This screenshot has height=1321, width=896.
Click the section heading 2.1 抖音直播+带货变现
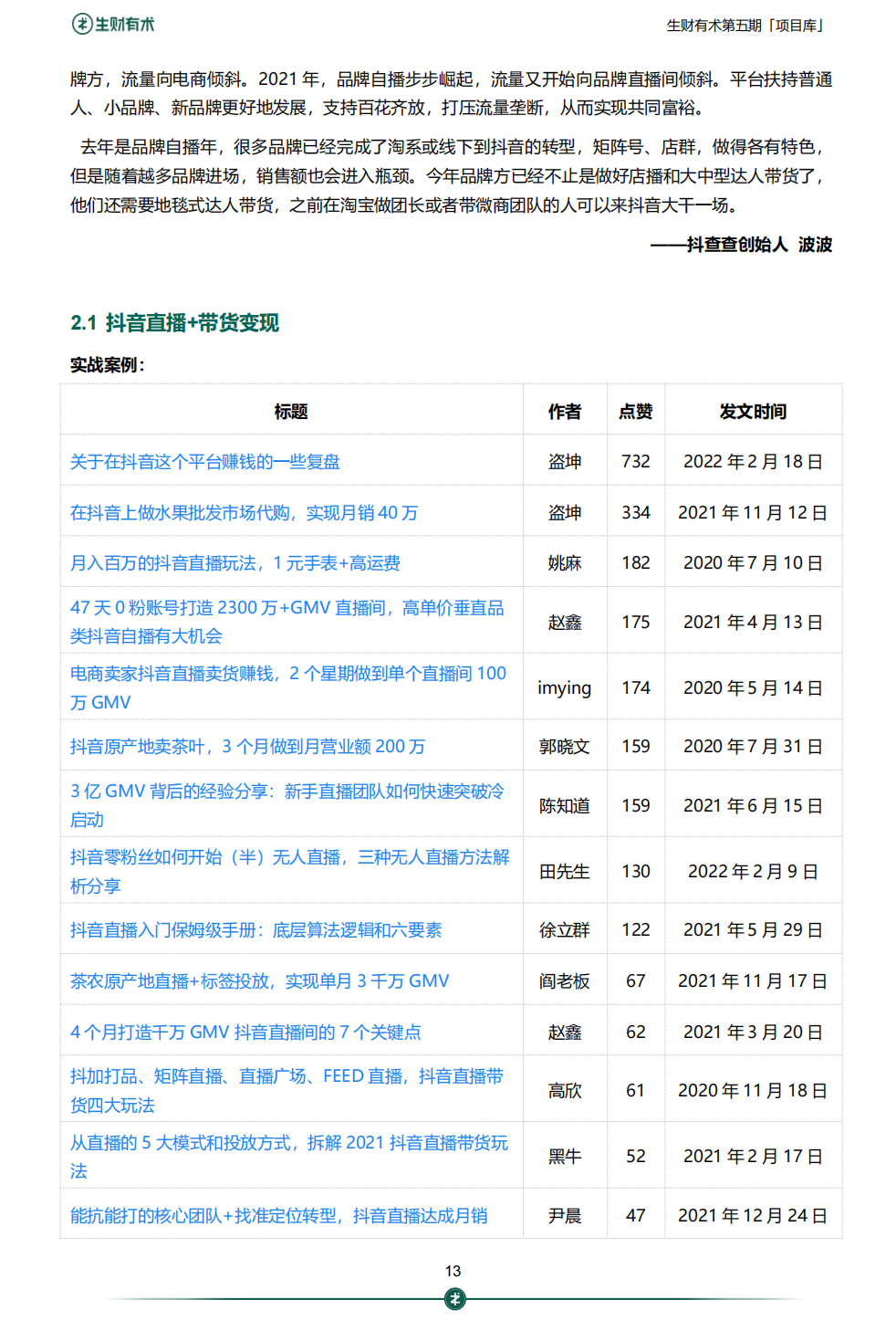click(174, 323)
